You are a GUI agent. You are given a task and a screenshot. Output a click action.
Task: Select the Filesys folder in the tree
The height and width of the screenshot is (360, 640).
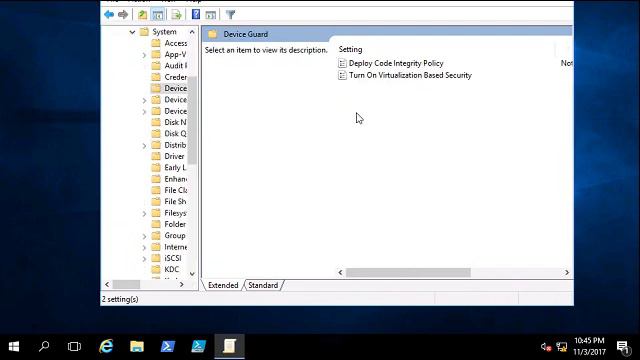click(176, 213)
